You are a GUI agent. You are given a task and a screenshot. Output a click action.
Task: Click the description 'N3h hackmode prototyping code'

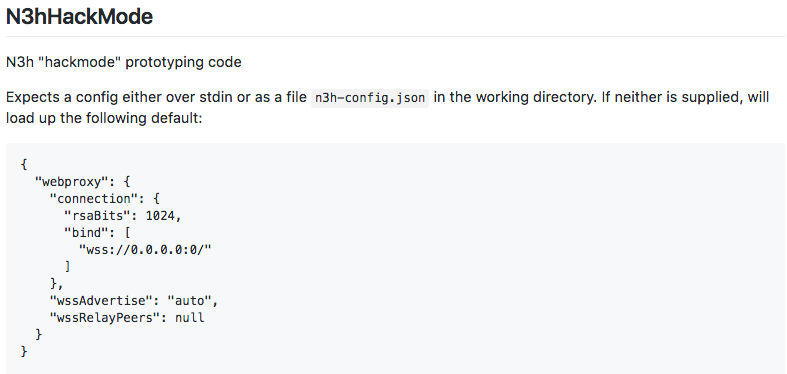pos(123,63)
